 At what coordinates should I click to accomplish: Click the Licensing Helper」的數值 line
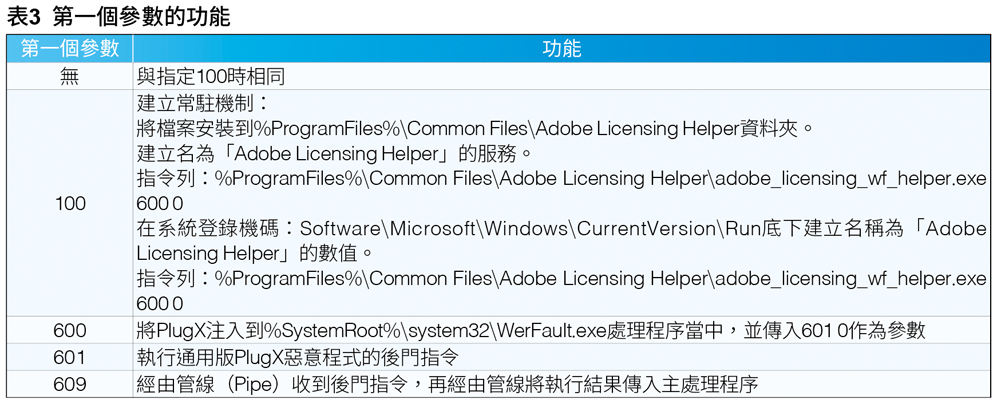(254, 253)
